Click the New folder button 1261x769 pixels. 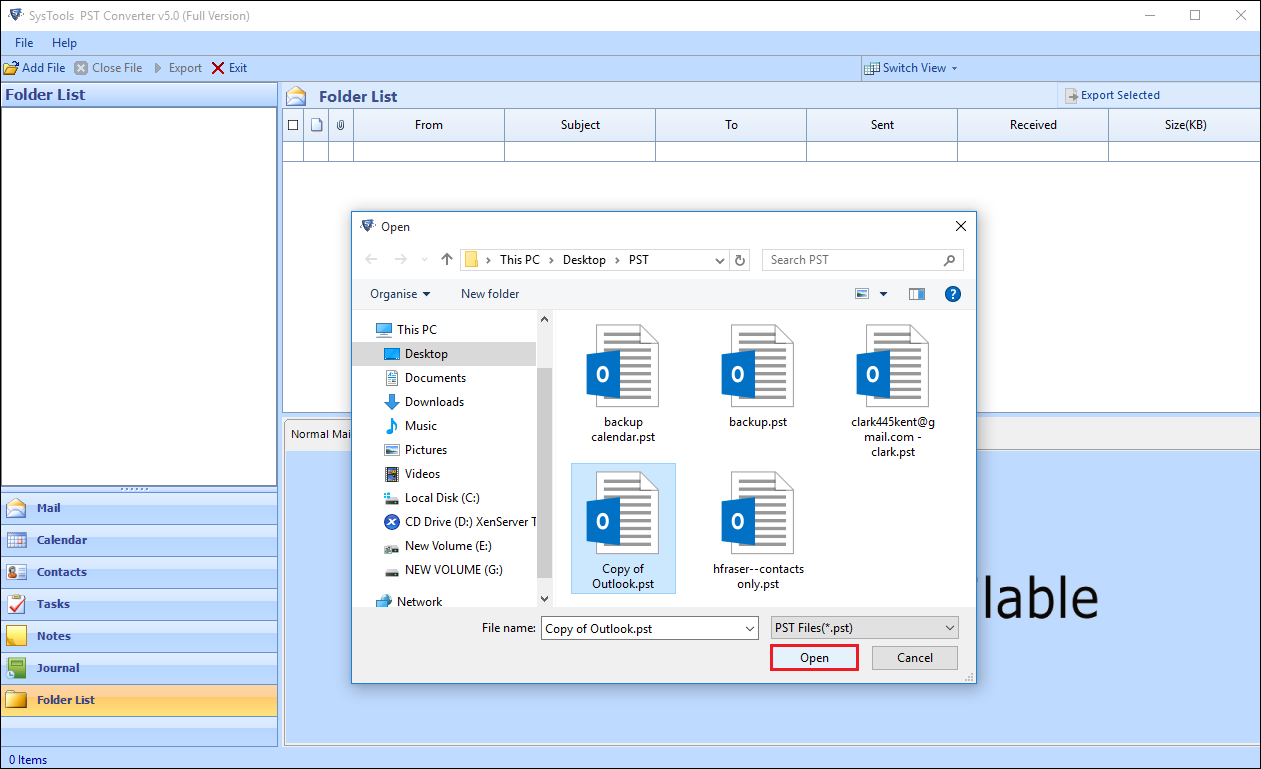coord(490,294)
